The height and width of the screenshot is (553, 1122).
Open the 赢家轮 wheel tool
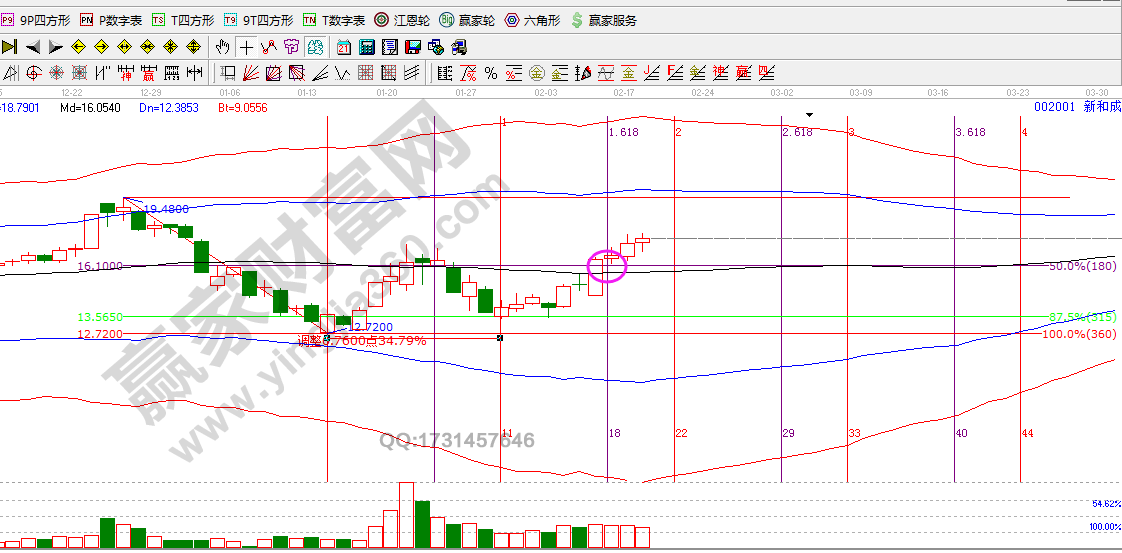[x=468, y=20]
